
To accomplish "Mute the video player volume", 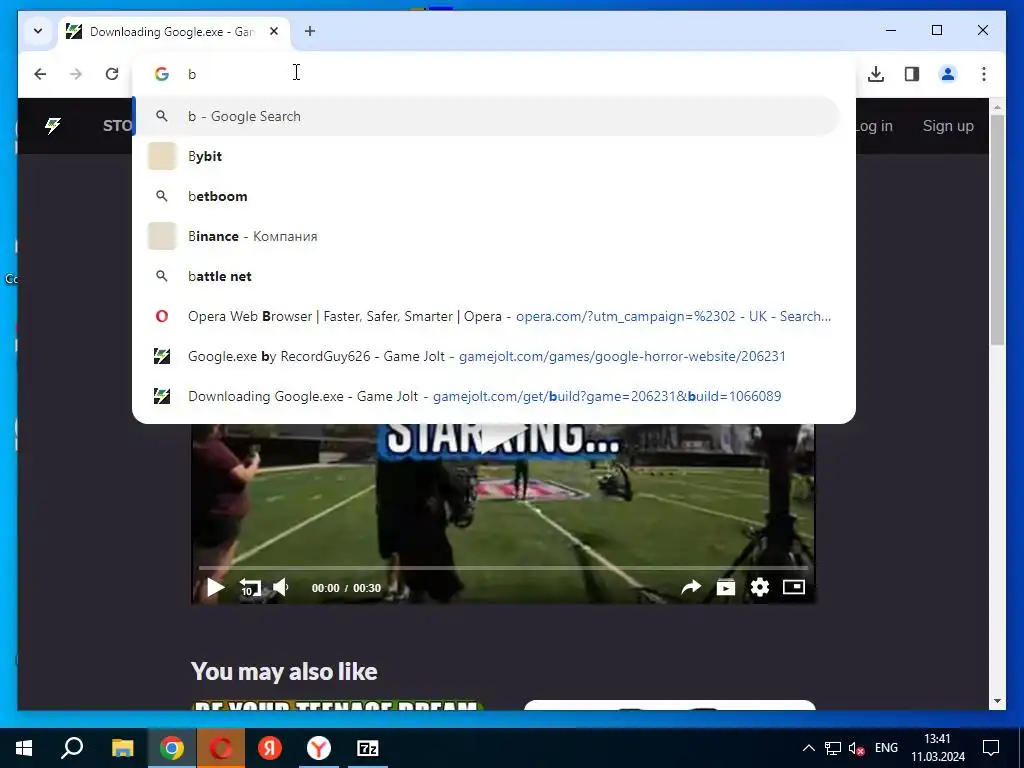I will [281, 588].
